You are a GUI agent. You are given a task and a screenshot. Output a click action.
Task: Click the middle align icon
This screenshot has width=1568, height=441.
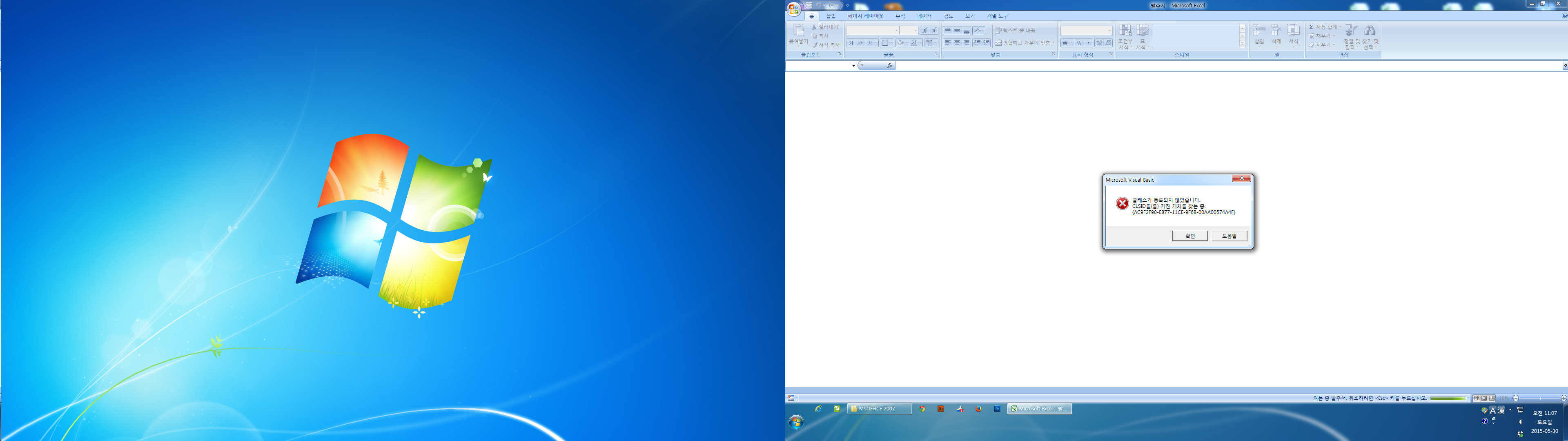pos(957,31)
